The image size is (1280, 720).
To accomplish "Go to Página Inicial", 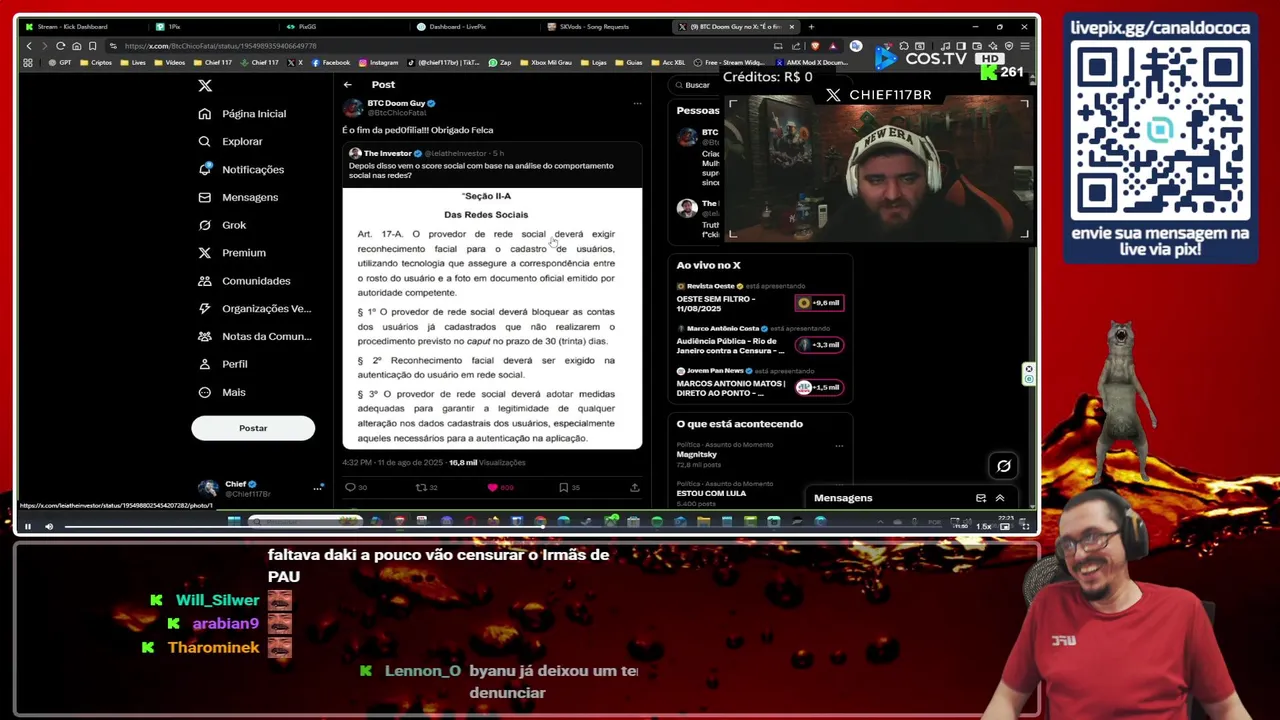I will (x=243, y=114).
